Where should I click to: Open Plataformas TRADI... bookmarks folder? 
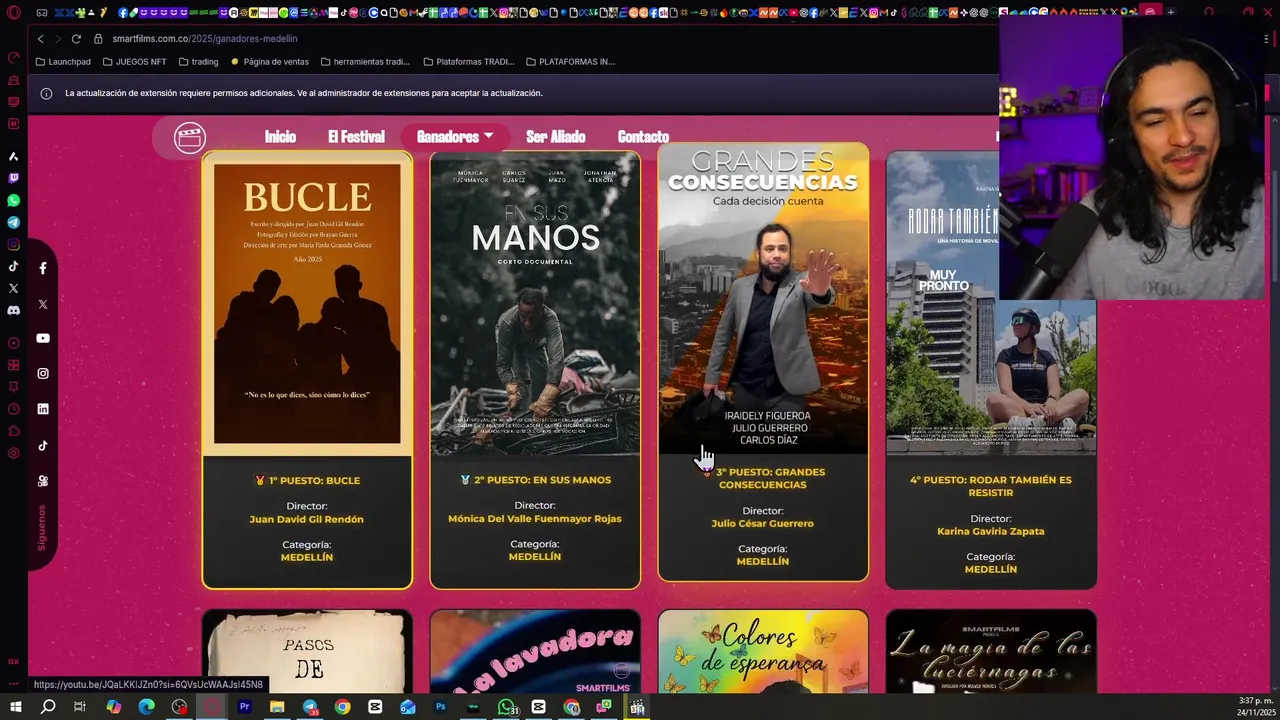[x=468, y=61]
